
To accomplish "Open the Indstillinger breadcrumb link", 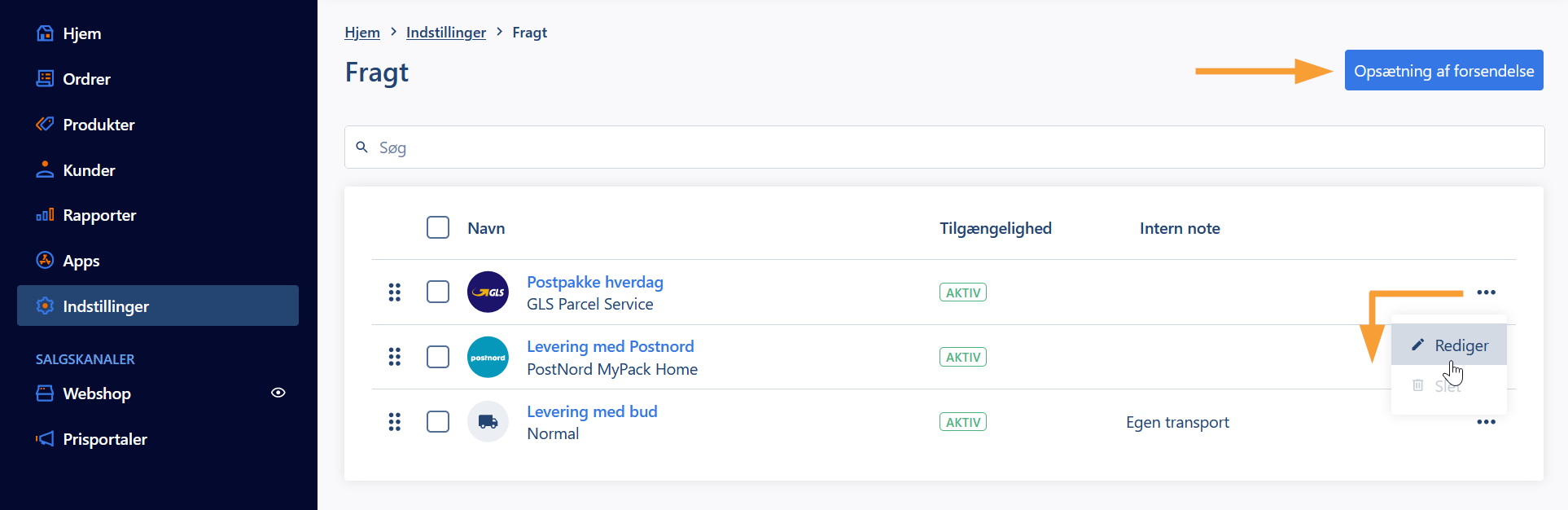I will pyautogui.click(x=446, y=33).
